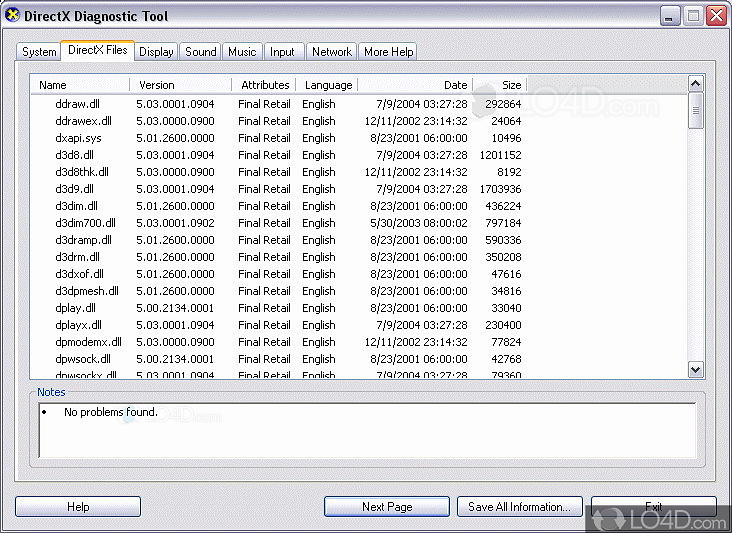Screen dimensions: 732x533
Task: Switch to the System tab
Action: (39, 52)
